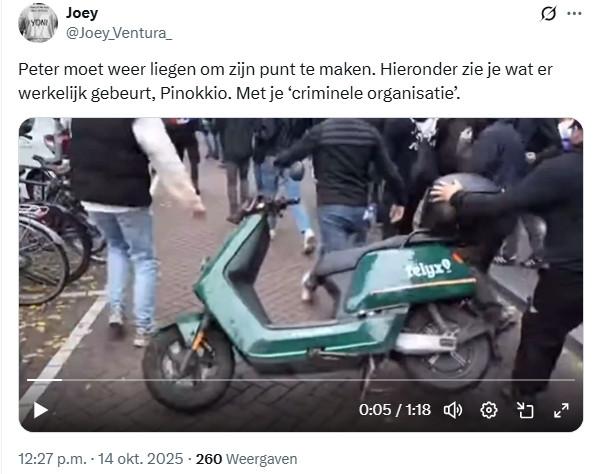The height and width of the screenshot is (474, 599).
Task: Open Joey's profile avatar picture
Action: point(38,23)
